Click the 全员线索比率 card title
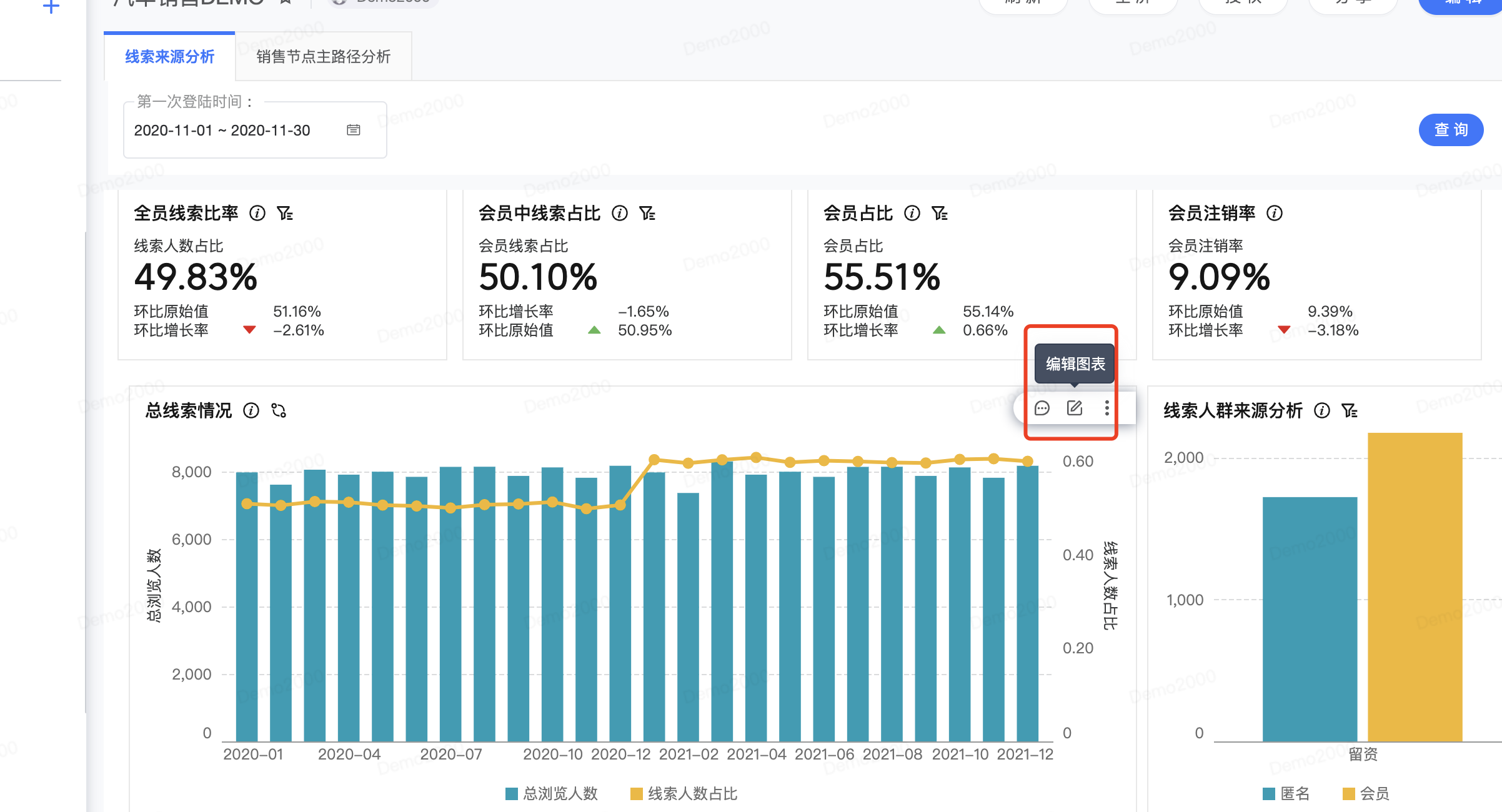The height and width of the screenshot is (812, 1502). coord(186,214)
